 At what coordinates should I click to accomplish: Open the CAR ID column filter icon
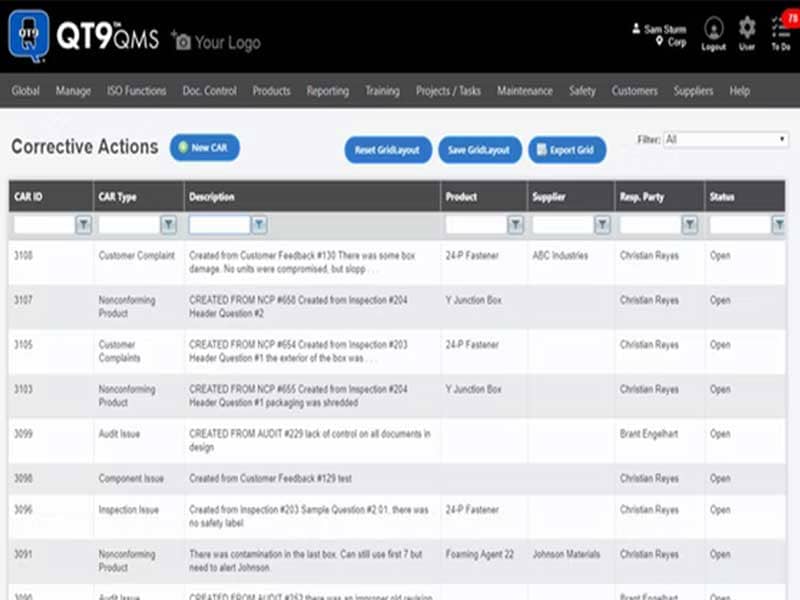(83, 224)
